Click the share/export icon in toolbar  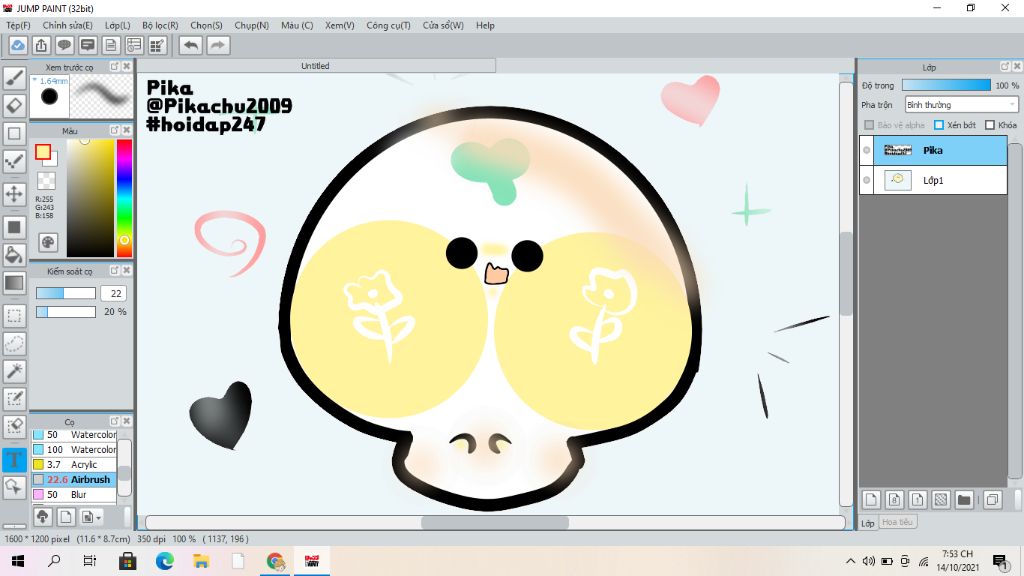click(x=41, y=45)
